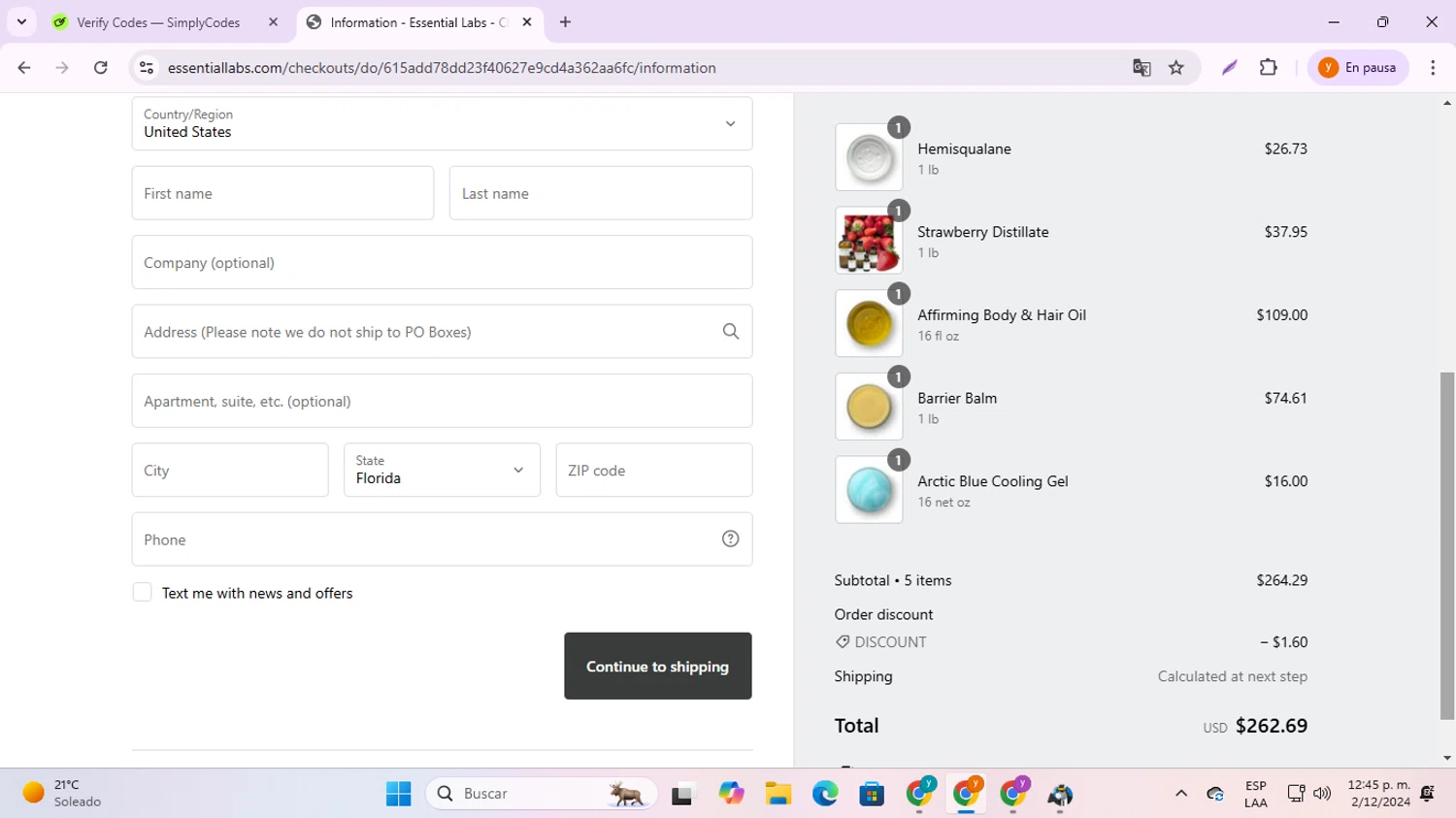Check Text me with news and offers

tap(143, 593)
